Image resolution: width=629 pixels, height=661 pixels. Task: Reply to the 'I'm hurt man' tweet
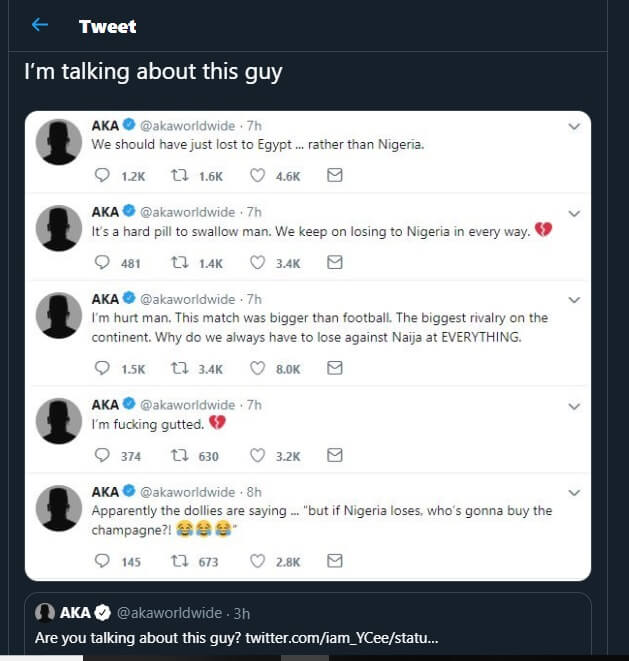point(102,368)
